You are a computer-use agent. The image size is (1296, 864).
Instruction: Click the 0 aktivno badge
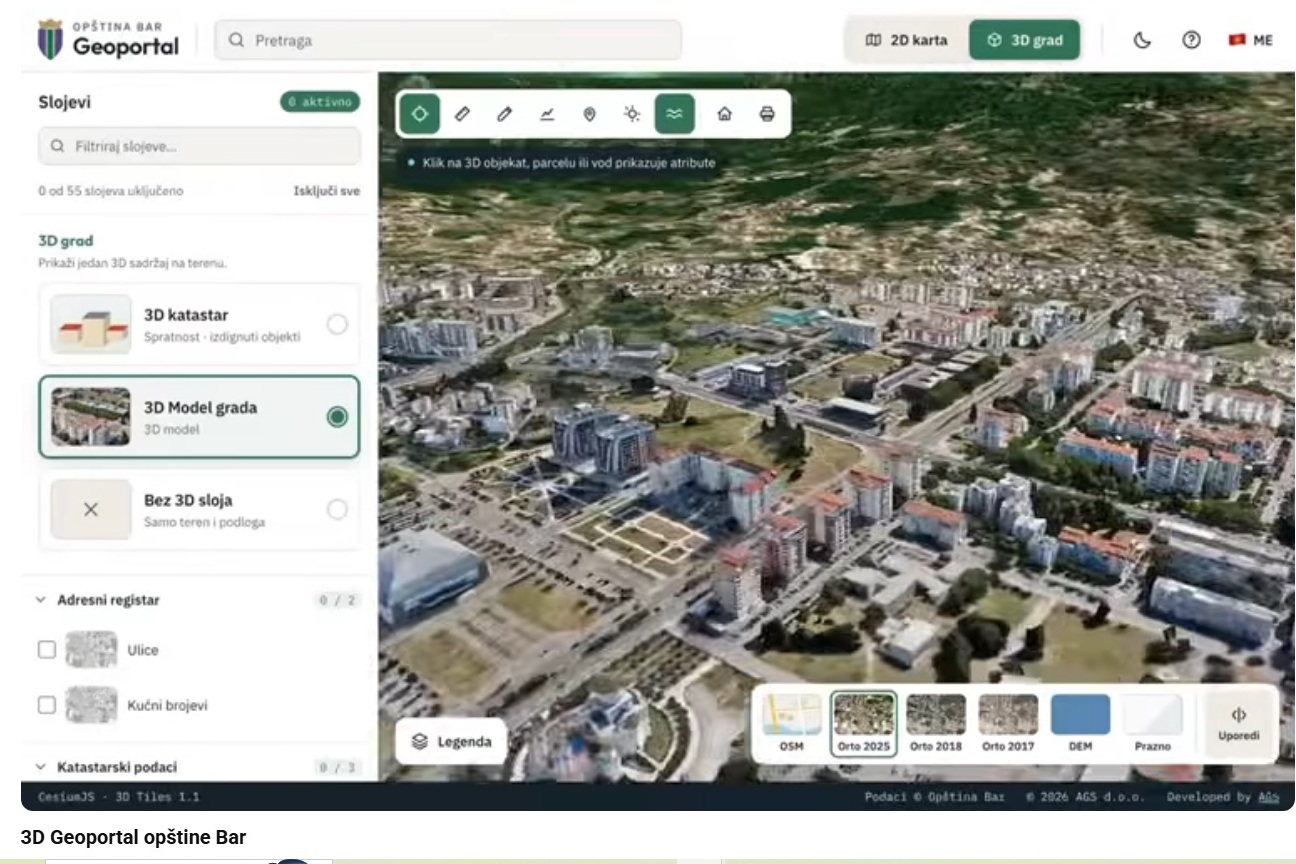320,102
